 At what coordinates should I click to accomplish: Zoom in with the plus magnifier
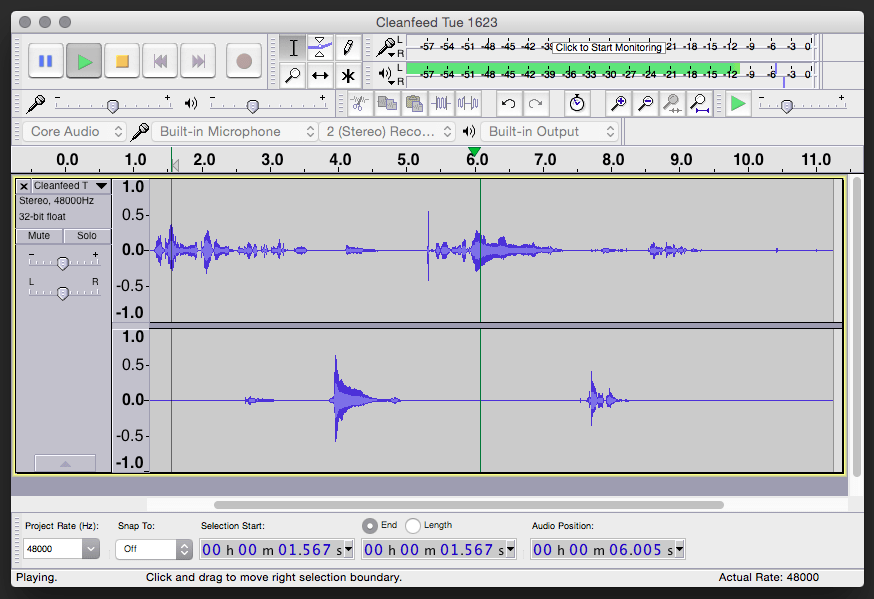pyautogui.click(x=618, y=104)
